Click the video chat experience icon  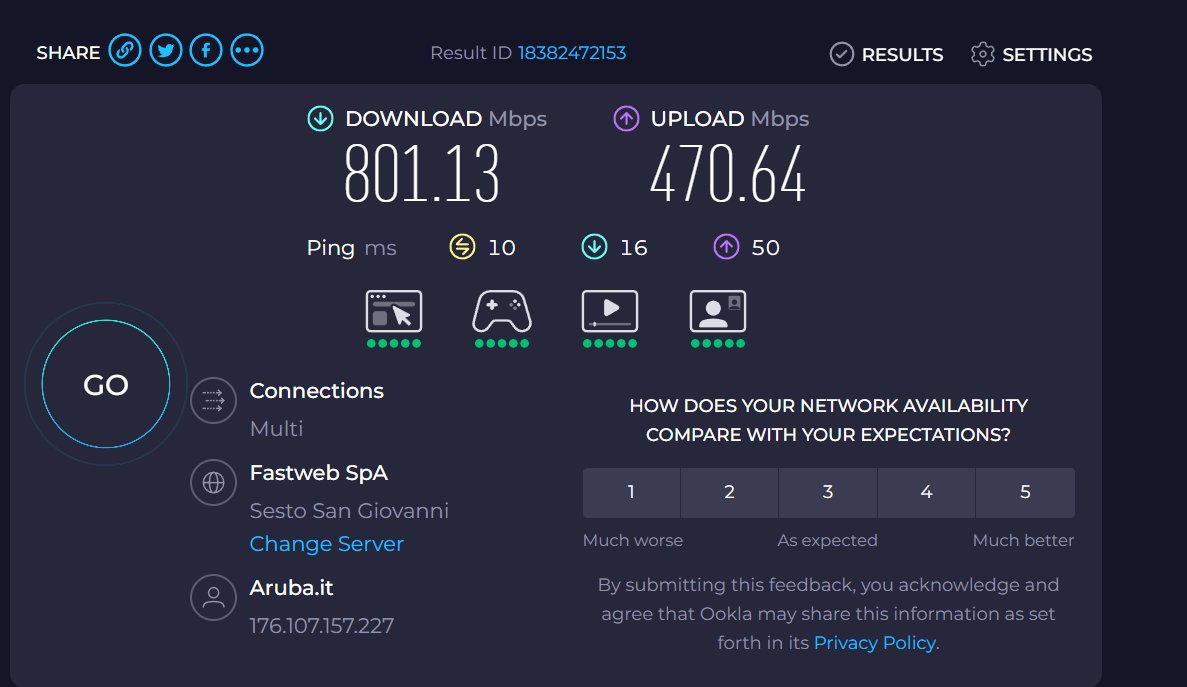[718, 311]
